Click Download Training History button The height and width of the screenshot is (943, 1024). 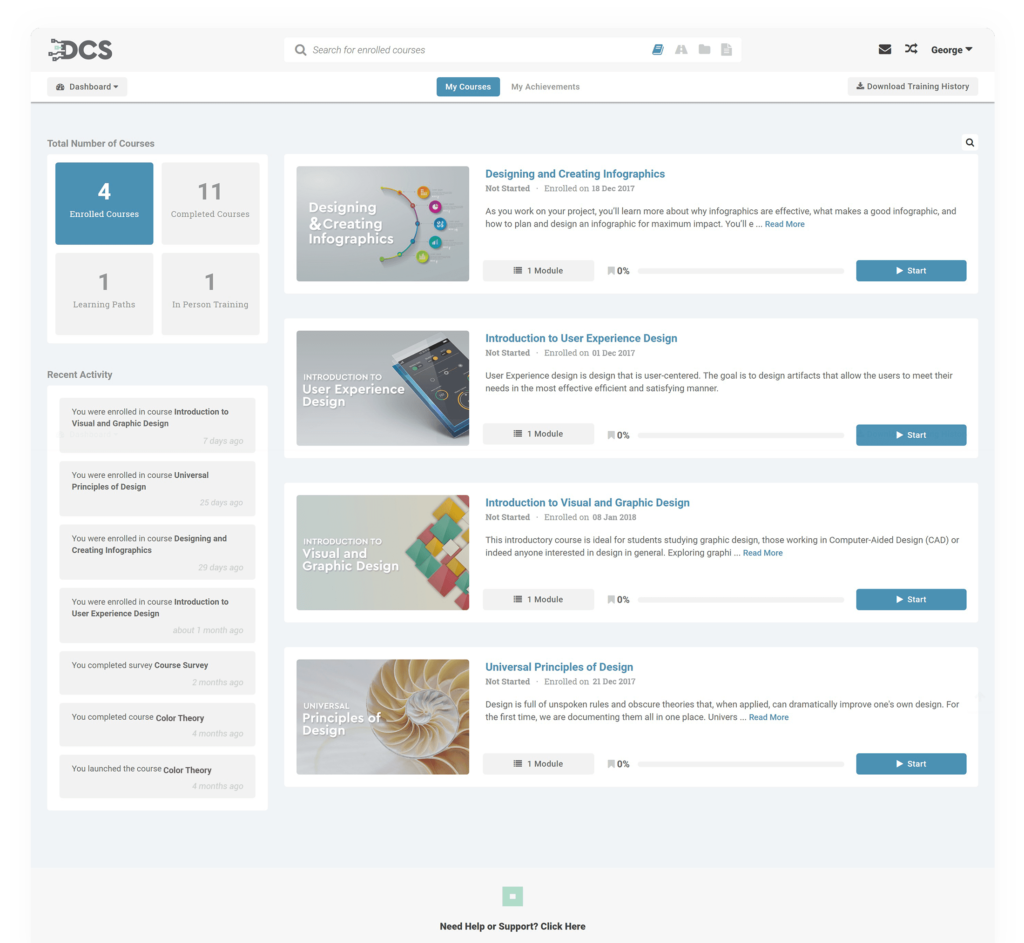(x=912, y=87)
